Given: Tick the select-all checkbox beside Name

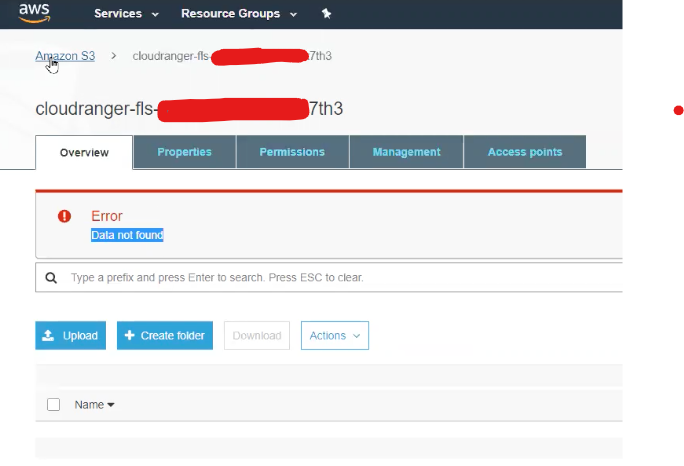Looking at the screenshot, I should 54,404.
